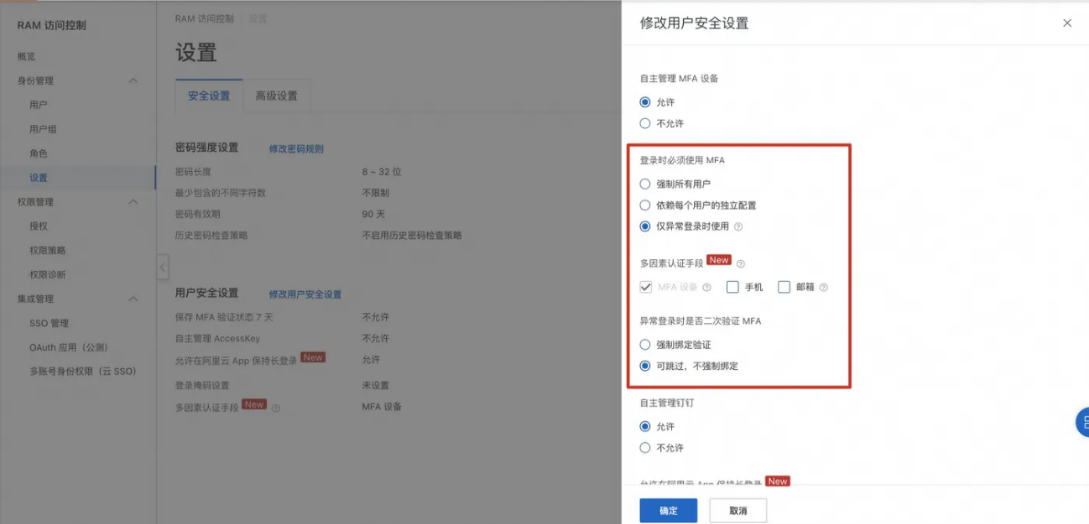This screenshot has width=1089, height=524.
Task: Collapse the sidebar with the arrow handle
Action: [162, 267]
